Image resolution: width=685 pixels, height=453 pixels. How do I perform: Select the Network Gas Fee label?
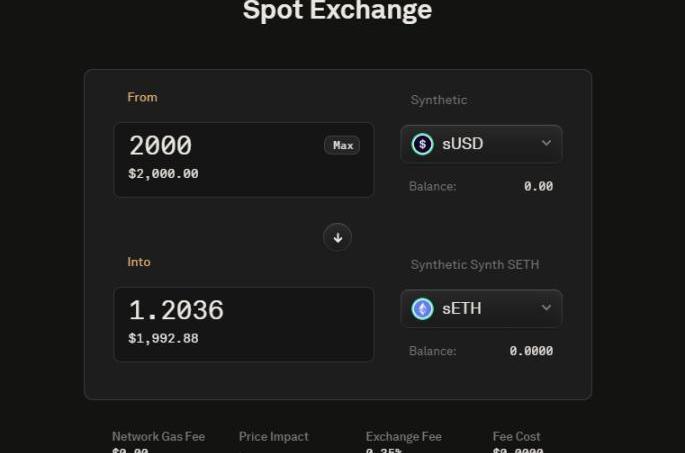pyautogui.click(x=158, y=437)
